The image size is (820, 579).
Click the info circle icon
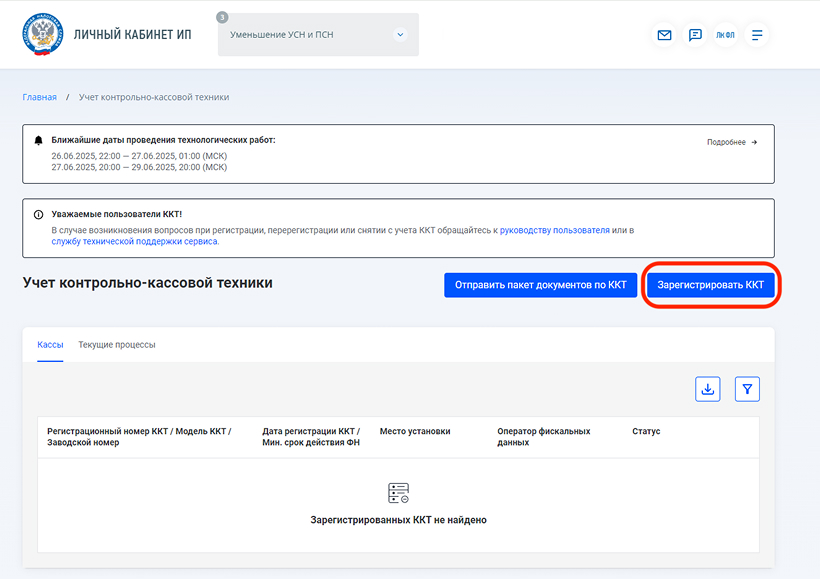point(39,214)
